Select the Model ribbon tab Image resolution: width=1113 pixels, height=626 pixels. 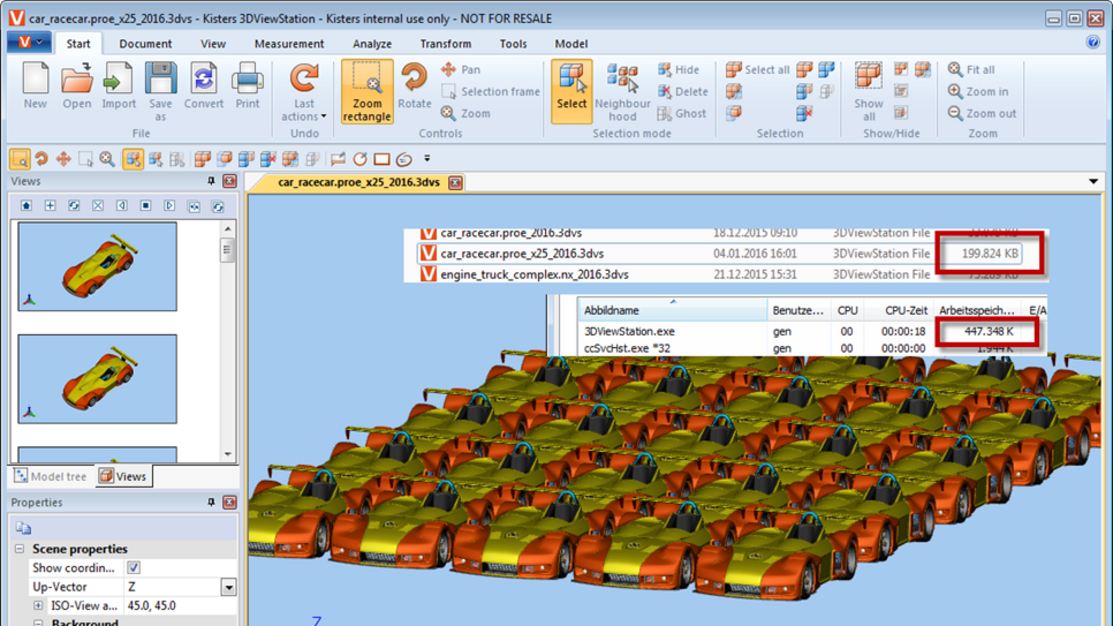[571, 43]
